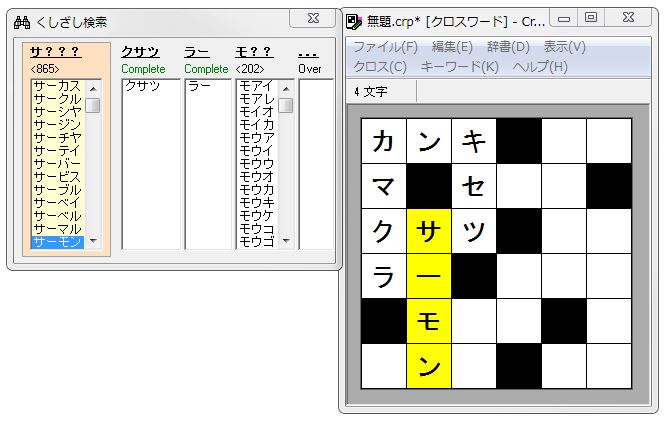Select モウイ in the モ?? list
The height and width of the screenshot is (421, 667).
257,151
